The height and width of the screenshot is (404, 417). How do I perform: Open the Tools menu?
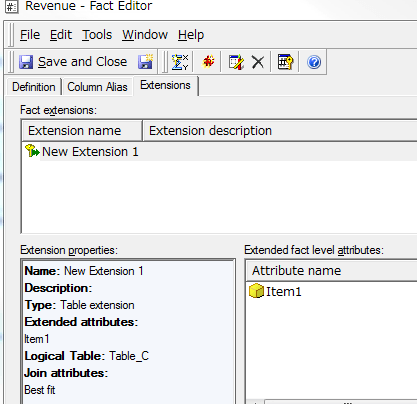(x=97, y=35)
